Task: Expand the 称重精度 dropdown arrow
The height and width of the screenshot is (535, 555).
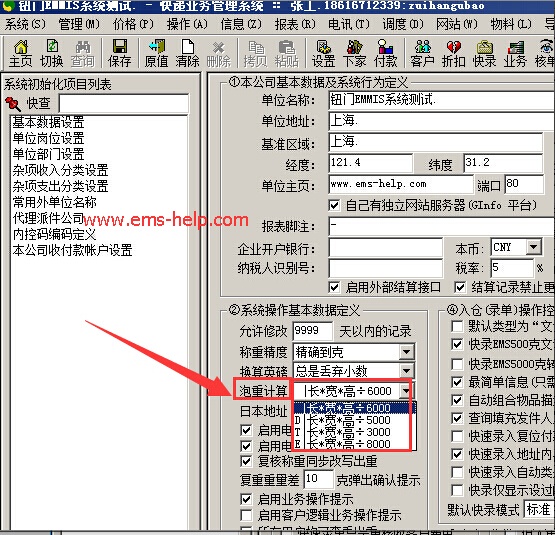Action: click(406, 352)
